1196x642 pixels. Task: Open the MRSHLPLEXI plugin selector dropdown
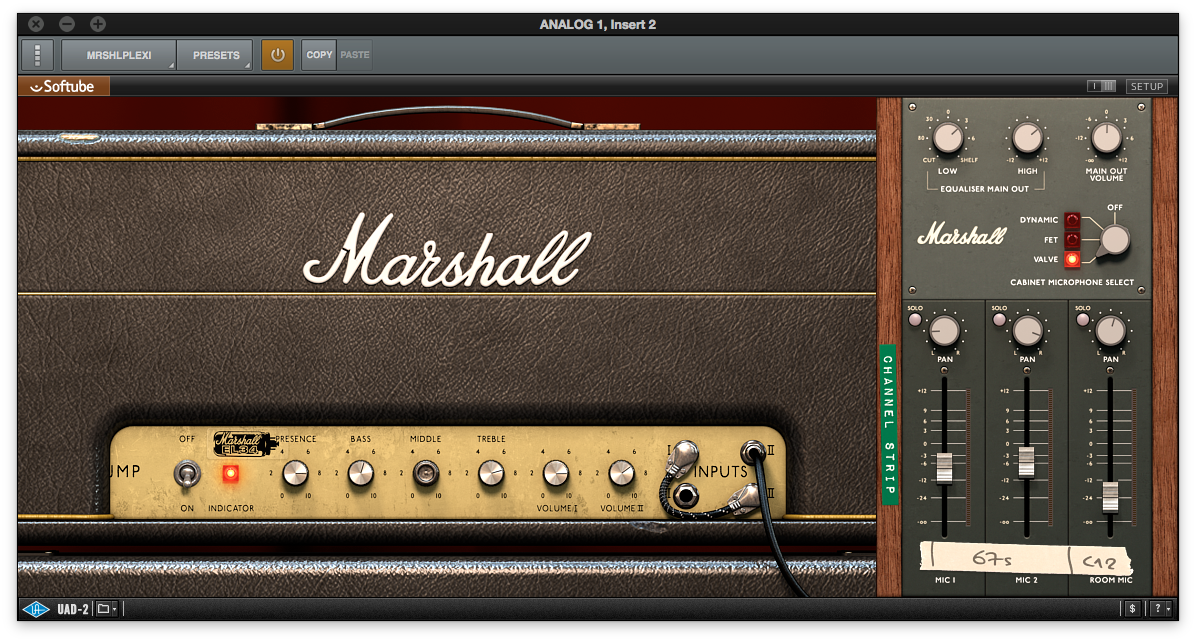tap(119, 55)
